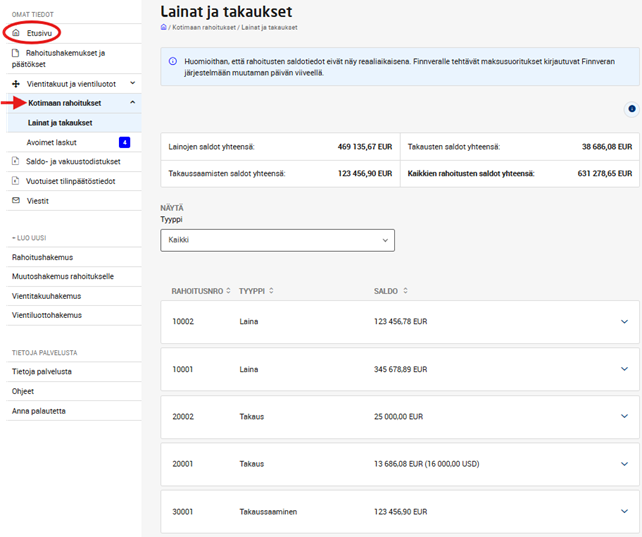642x537 pixels.
Task: Click the Vuotuiset tilinpäätöstiedot icon
Action: point(15,181)
